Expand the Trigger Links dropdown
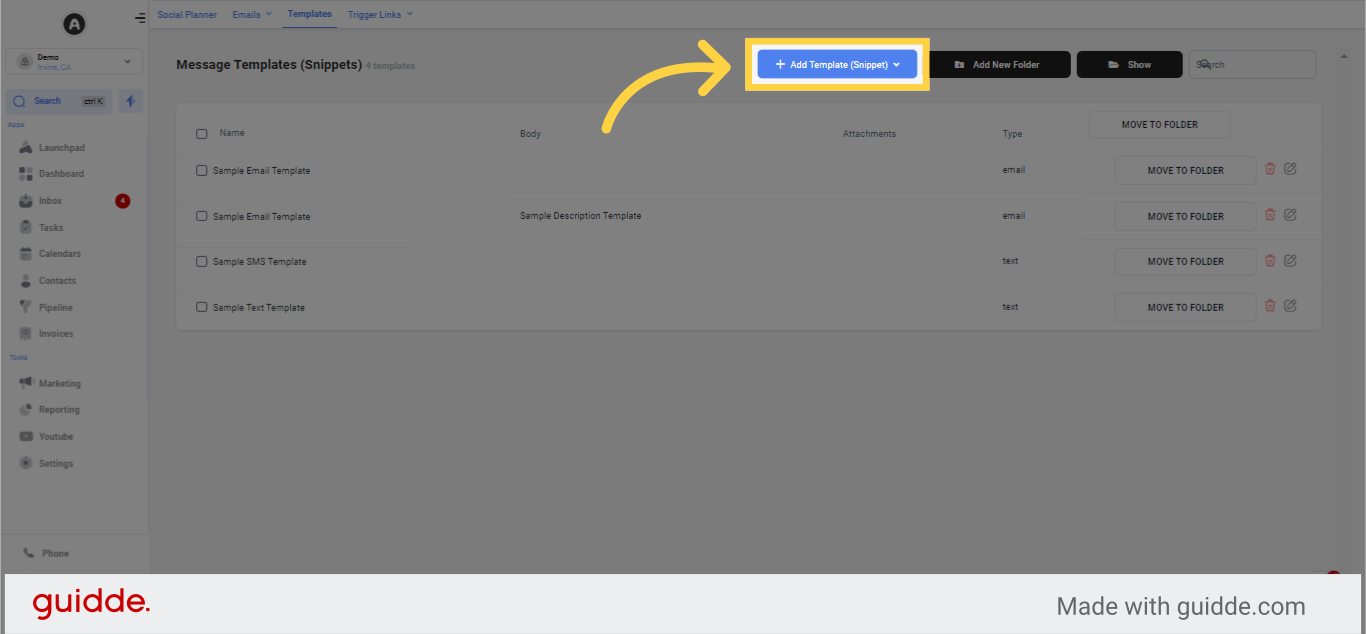The height and width of the screenshot is (634, 1366). pyautogui.click(x=380, y=14)
